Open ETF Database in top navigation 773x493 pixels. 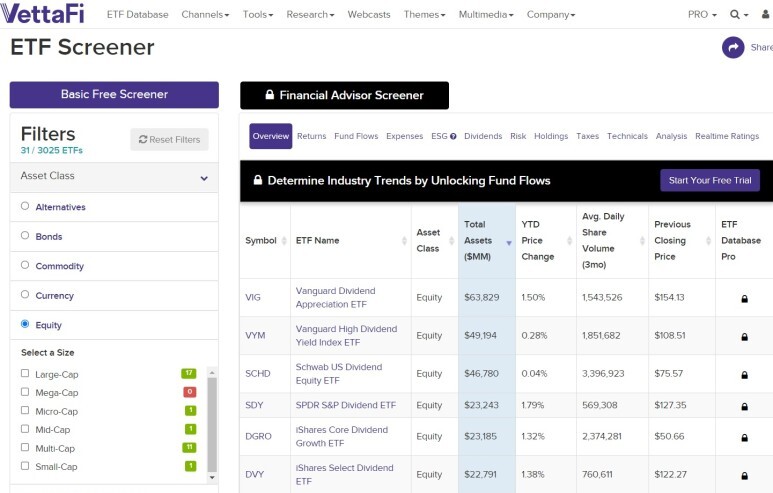[138, 15]
